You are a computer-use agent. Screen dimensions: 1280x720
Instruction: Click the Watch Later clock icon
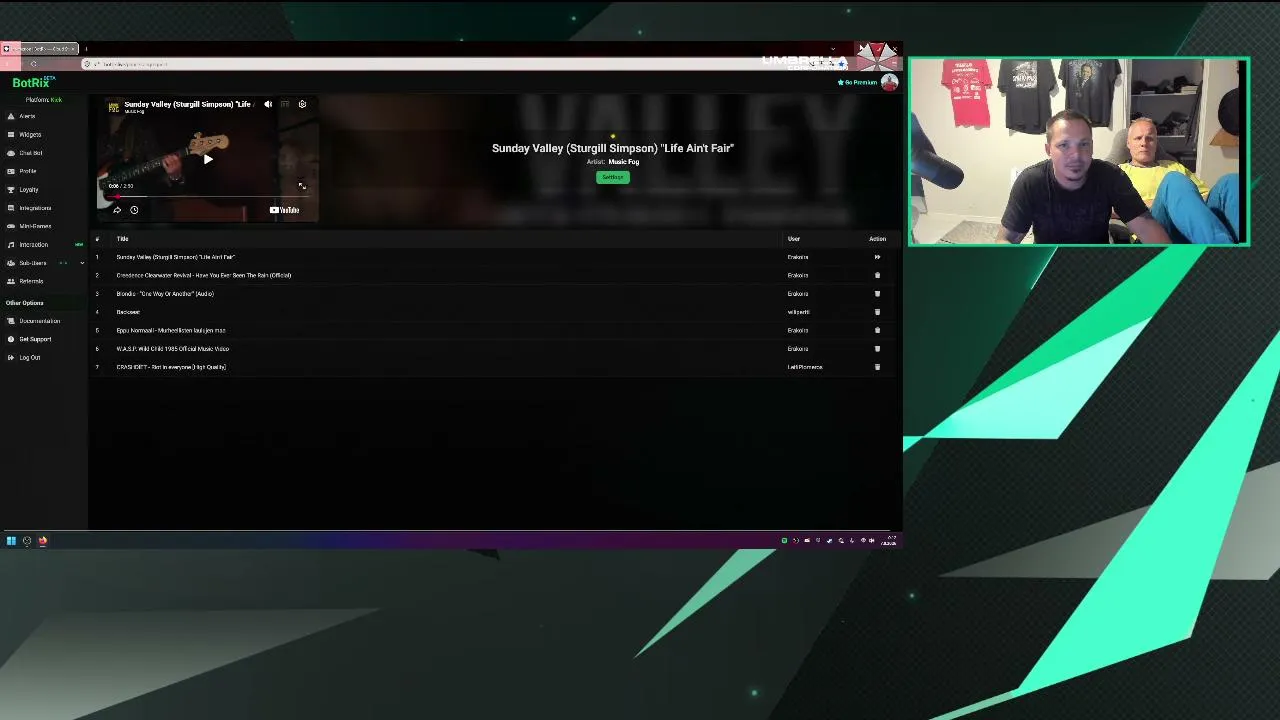tap(134, 210)
